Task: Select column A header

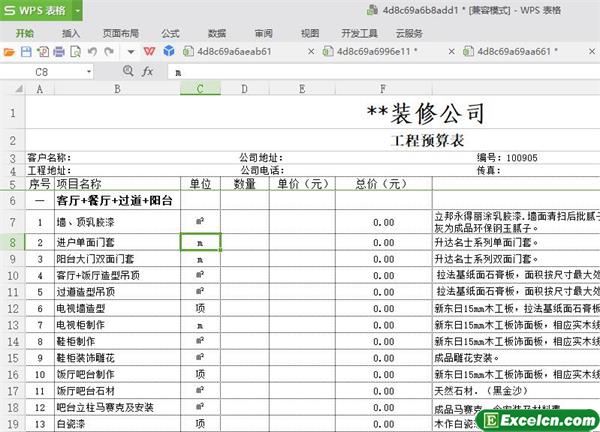Action: [x=40, y=89]
